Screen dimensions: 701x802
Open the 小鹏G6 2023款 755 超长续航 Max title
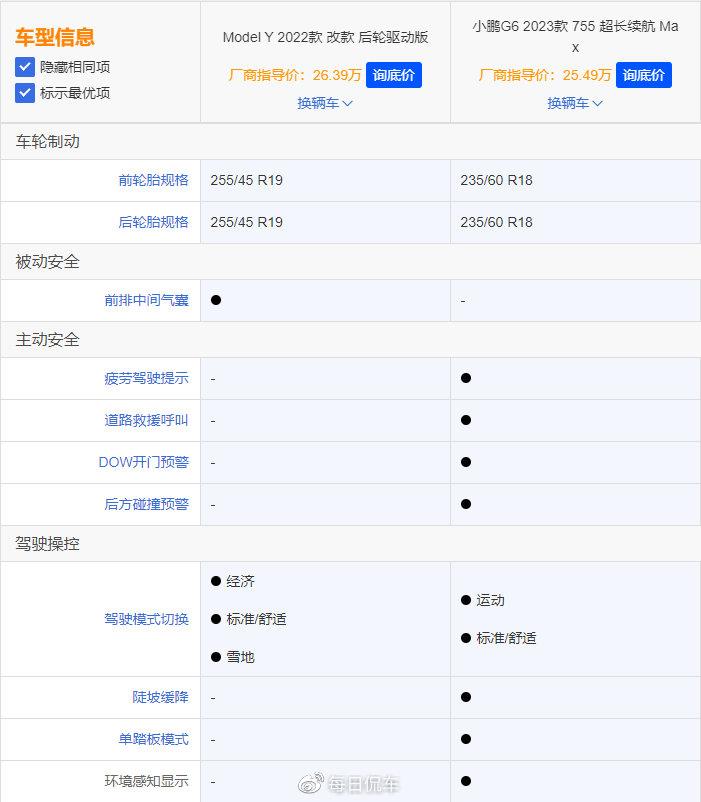[x=575, y=36]
